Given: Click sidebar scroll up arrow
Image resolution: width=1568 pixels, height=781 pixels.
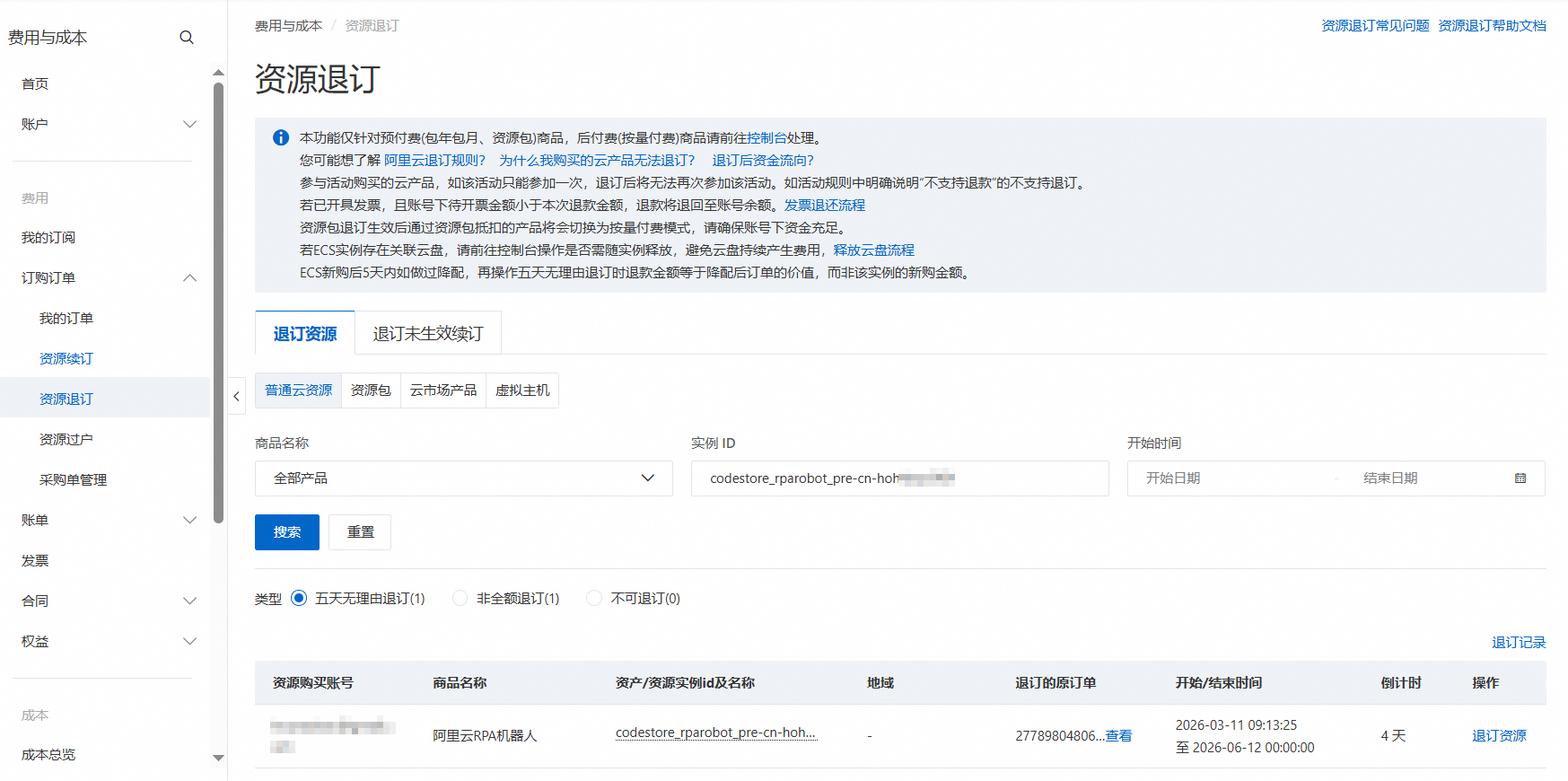Looking at the screenshot, I should (x=218, y=72).
